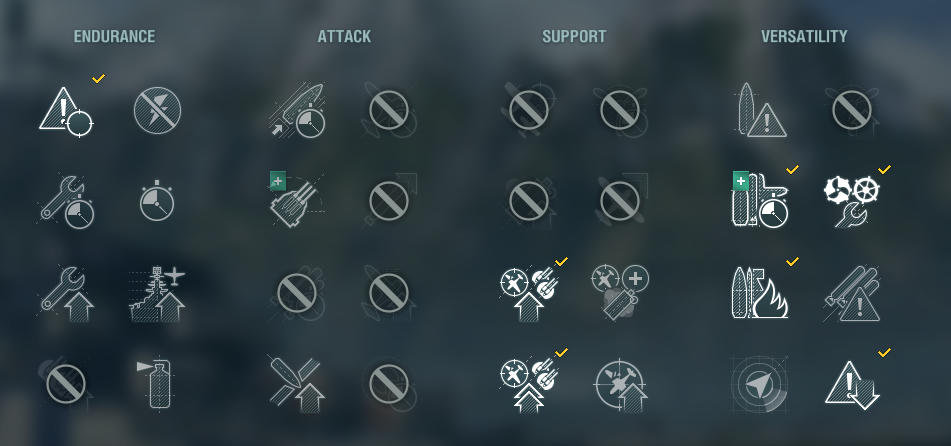Select the torpedo tubes with warning triangle skill

point(852,293)
